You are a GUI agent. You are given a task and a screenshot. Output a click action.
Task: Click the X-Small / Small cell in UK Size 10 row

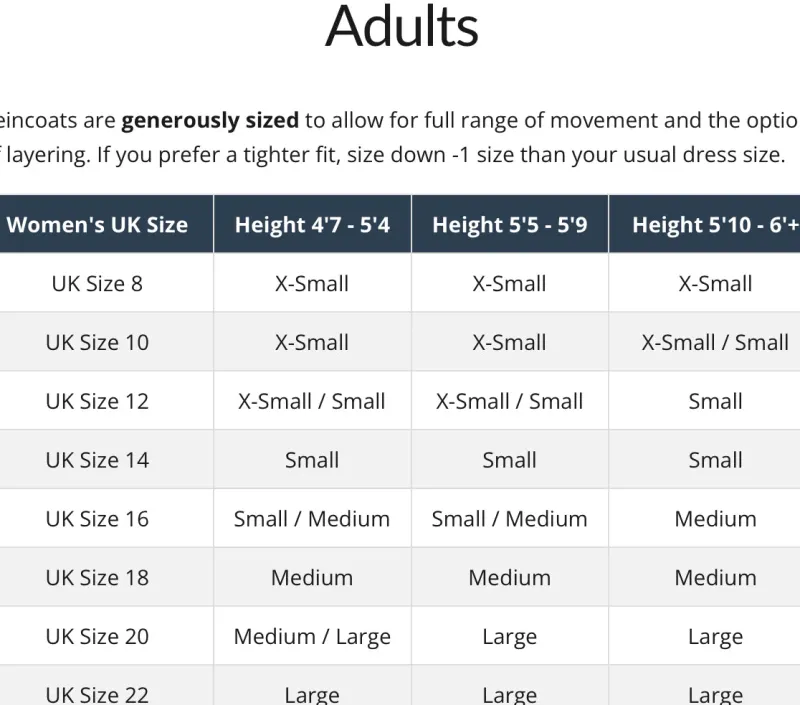(x=715, y=343)
